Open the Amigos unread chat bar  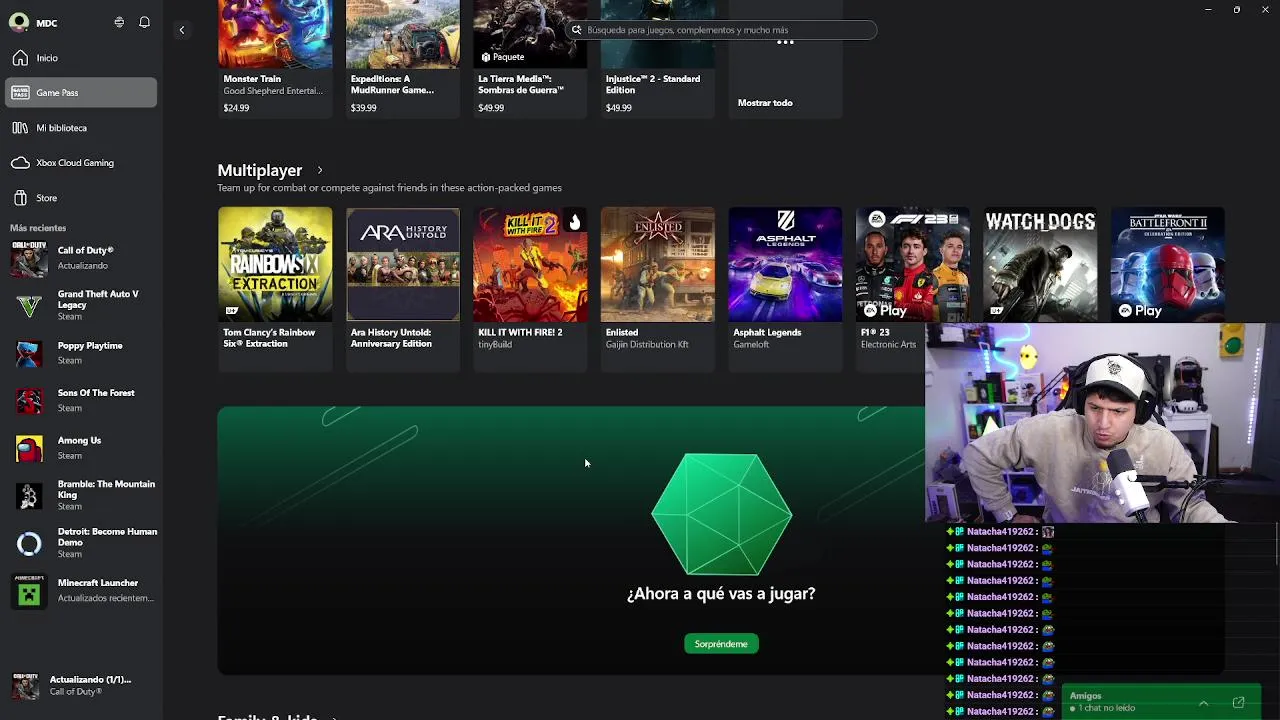point(1161,702)
